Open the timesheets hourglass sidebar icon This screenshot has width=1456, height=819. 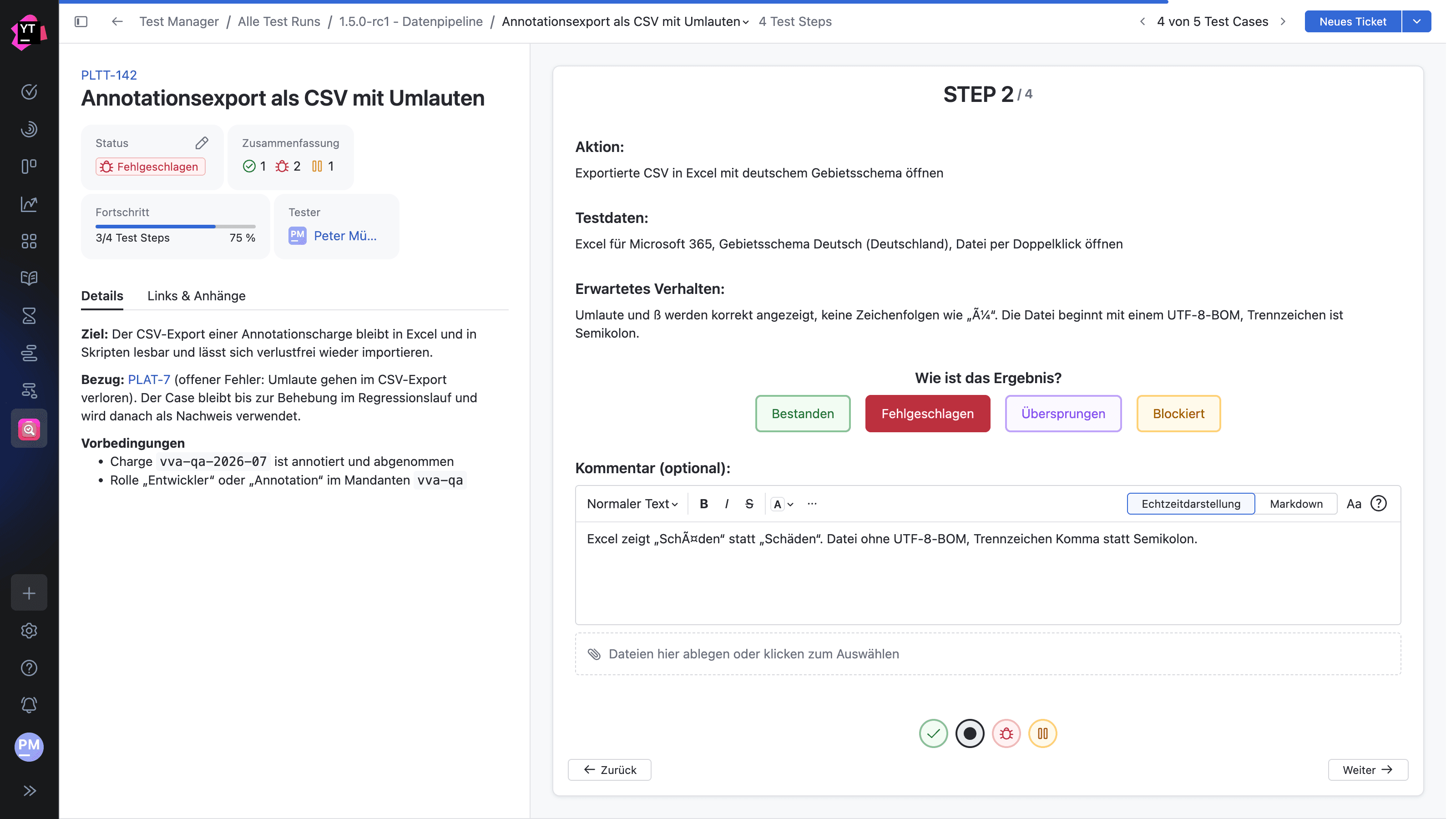click(x=29, y=316)
